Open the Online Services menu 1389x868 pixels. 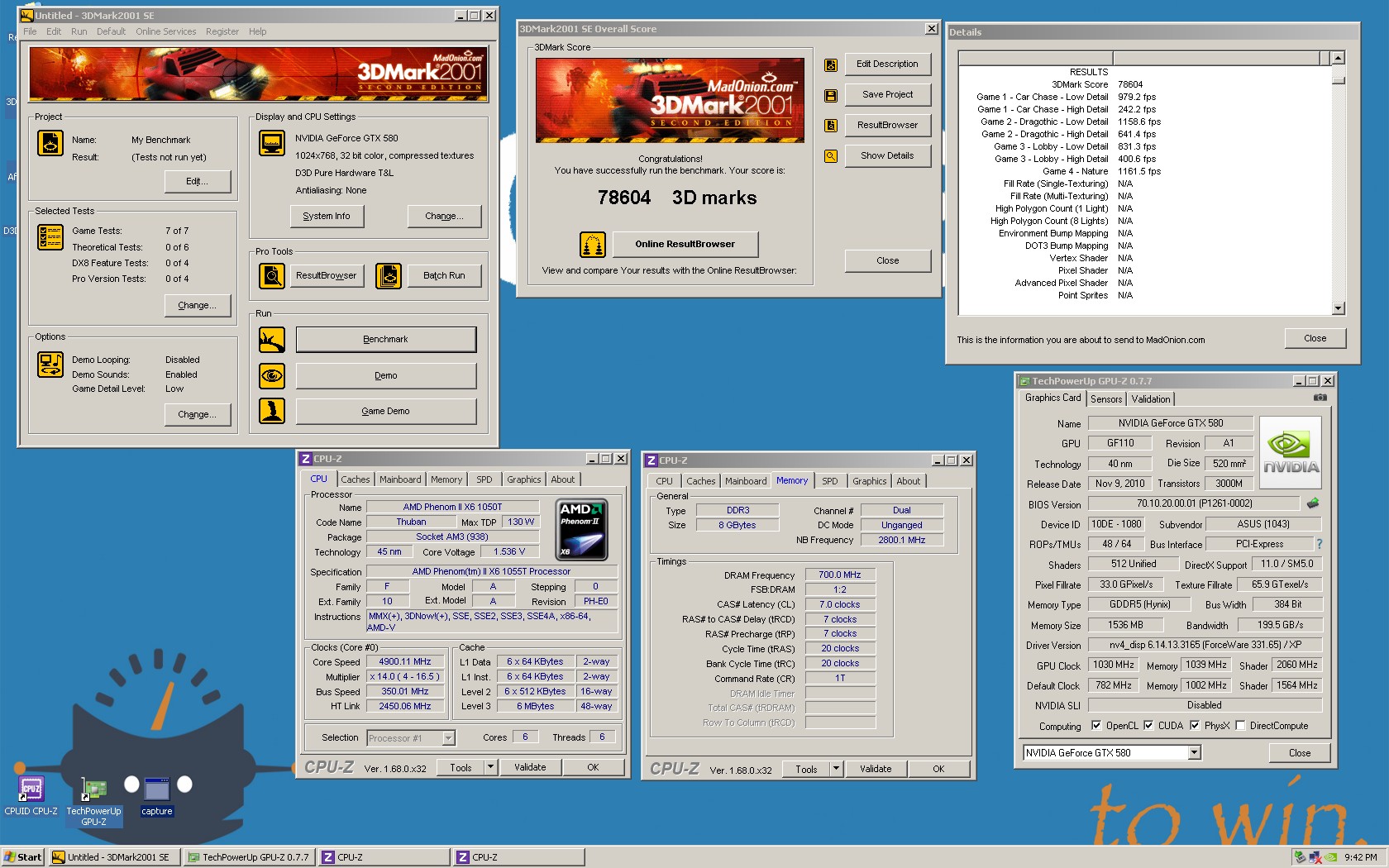point(166,31)
